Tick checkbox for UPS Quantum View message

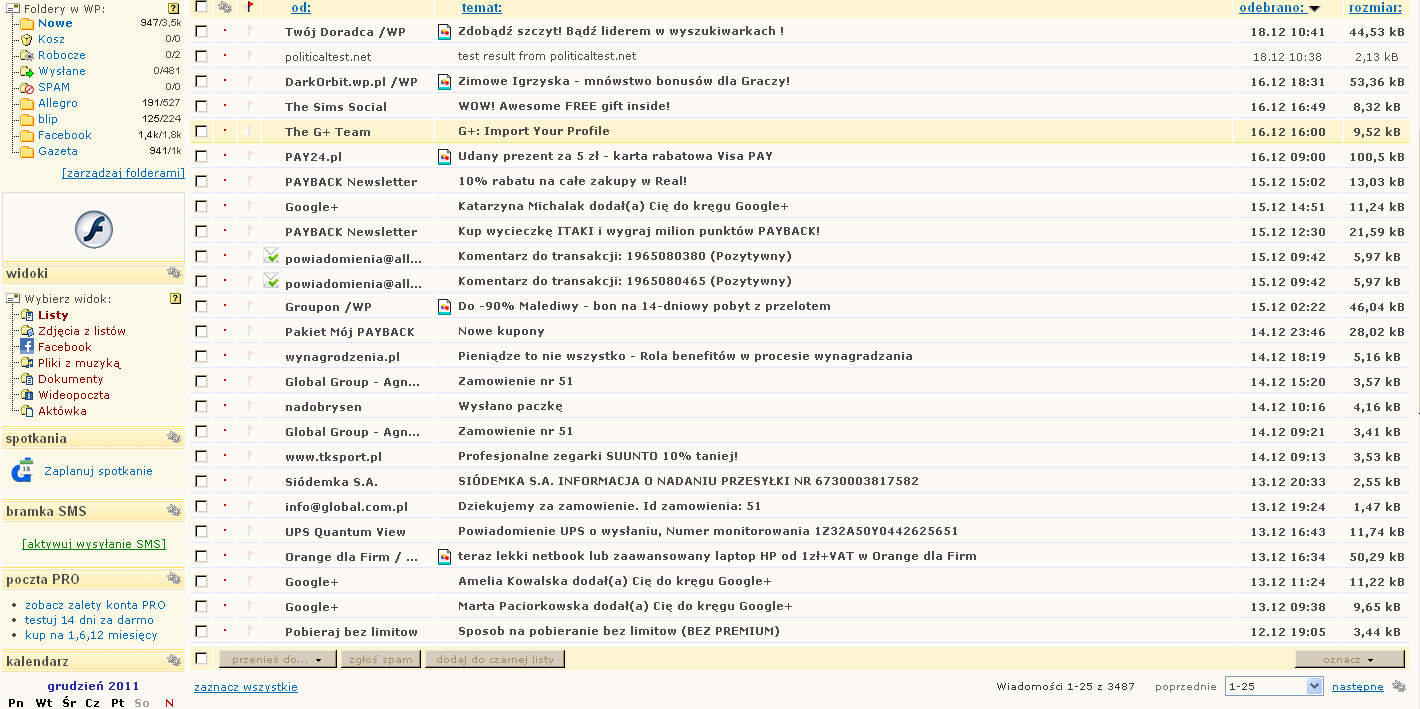(201, 531)
